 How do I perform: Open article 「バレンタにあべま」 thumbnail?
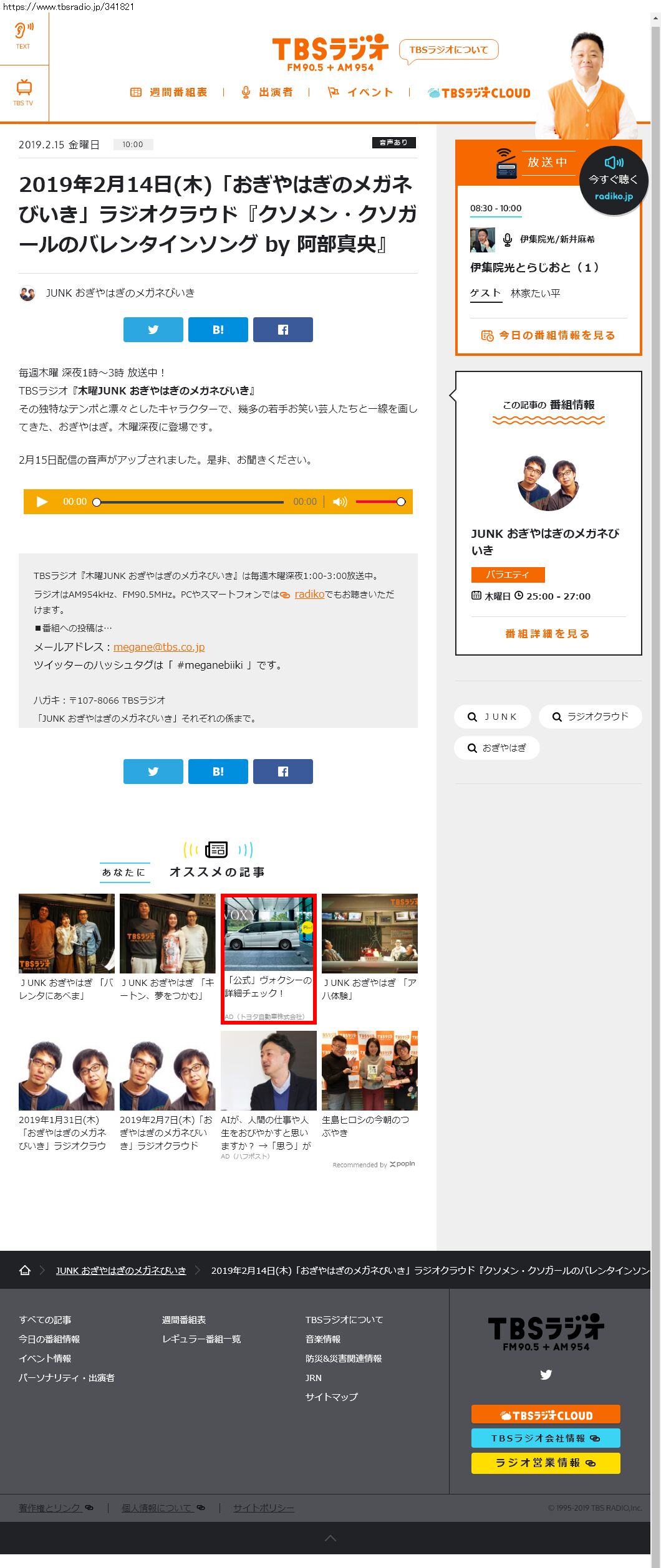point(67,933)
